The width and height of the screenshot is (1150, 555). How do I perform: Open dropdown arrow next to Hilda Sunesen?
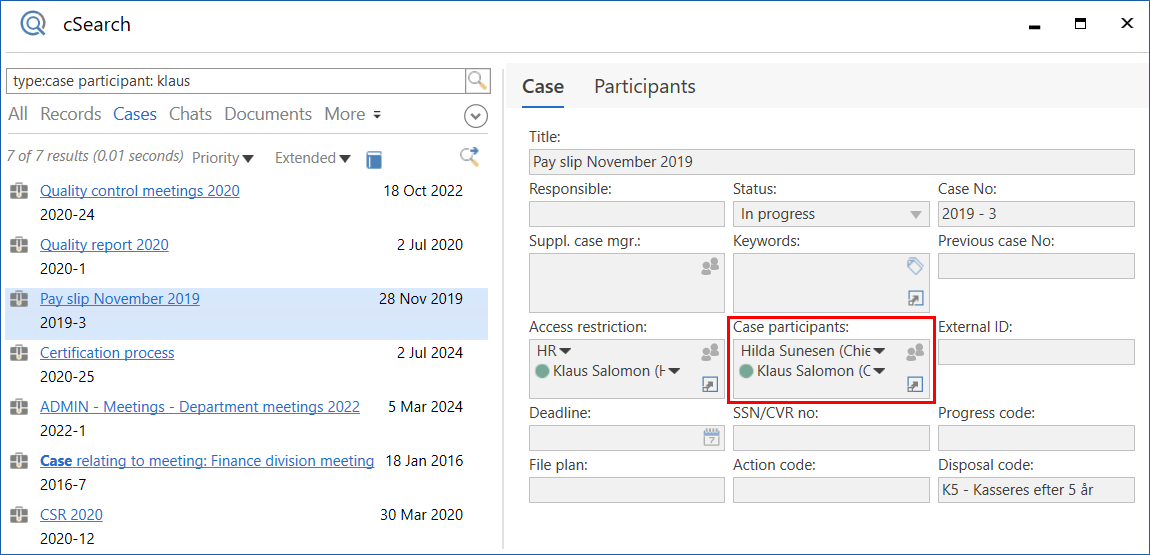point(879,351)
